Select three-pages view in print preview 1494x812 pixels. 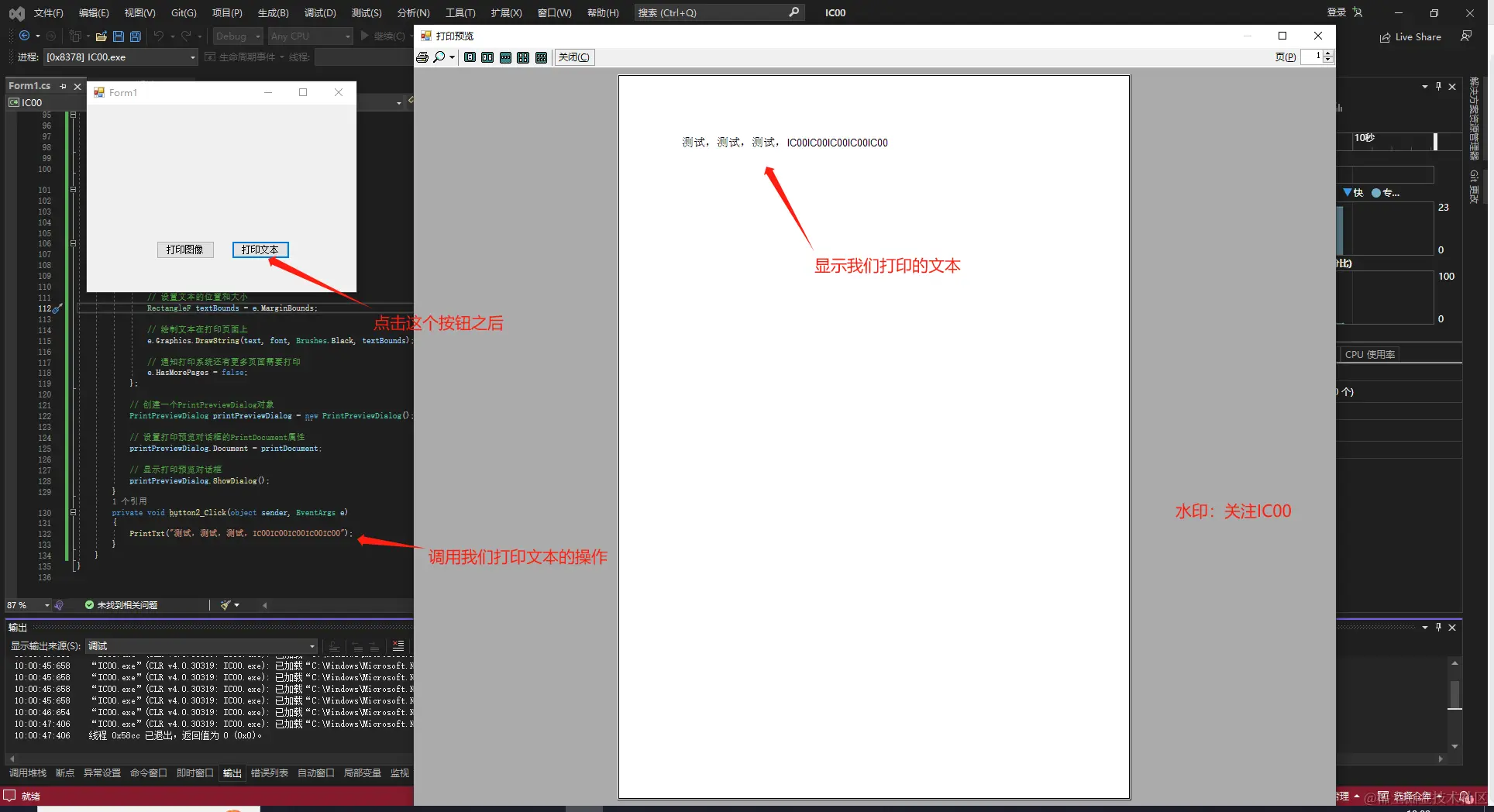[505, 57]
